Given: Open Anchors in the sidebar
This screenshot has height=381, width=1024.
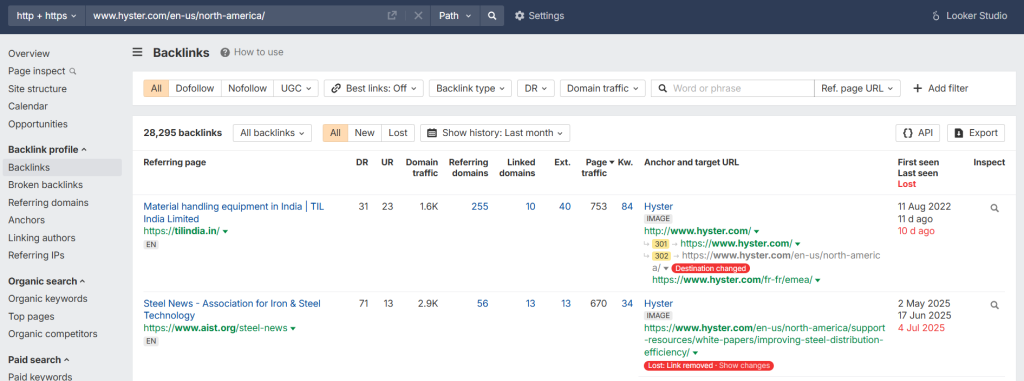Looking at the screenshot, I should click(27, 220).
